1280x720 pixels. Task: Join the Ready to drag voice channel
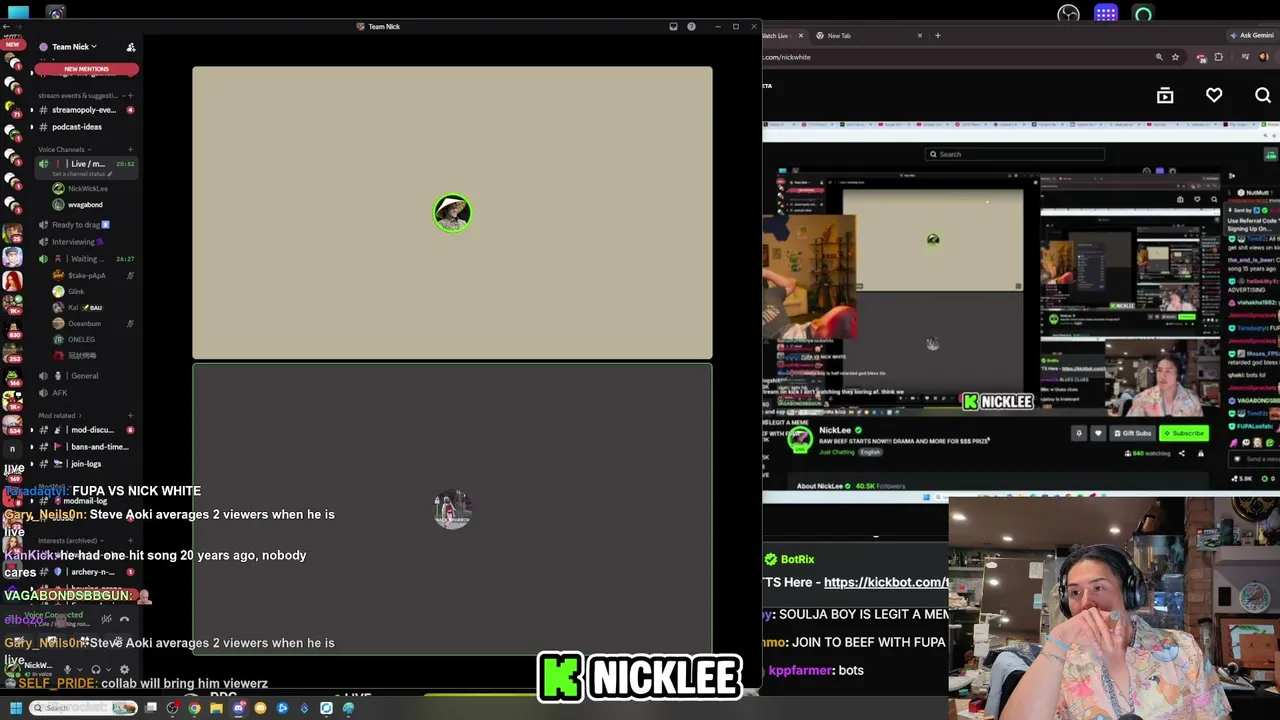click(x=76, y=225)
